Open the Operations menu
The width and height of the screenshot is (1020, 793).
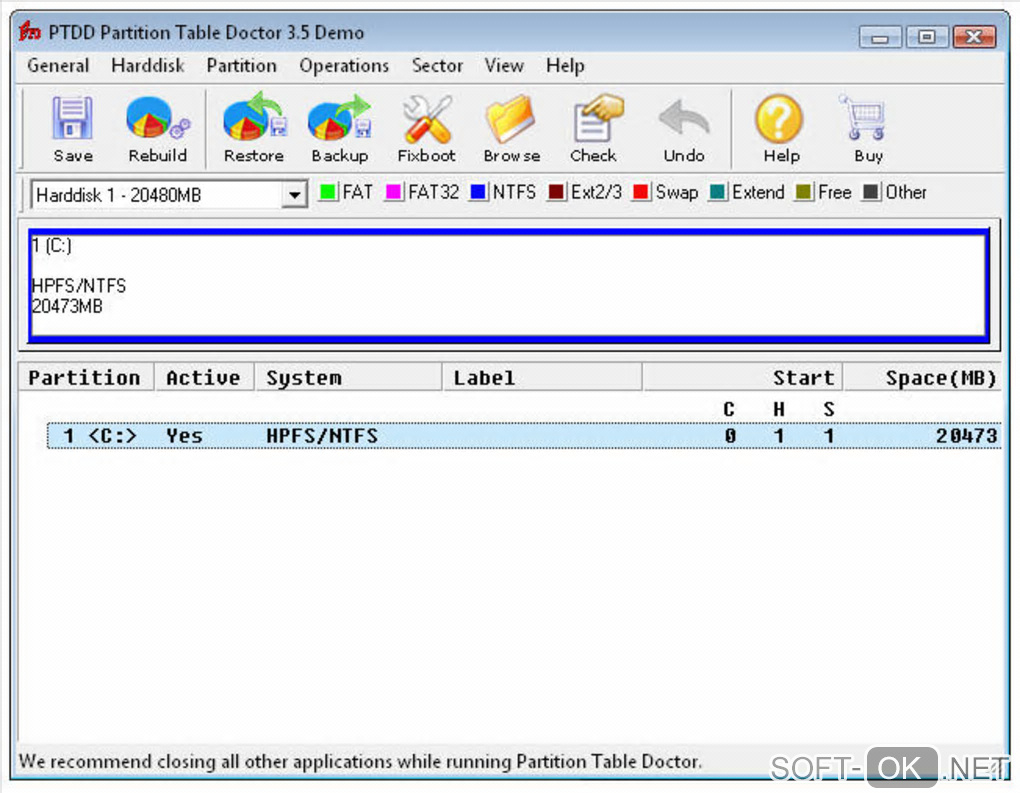pos(344,66)
